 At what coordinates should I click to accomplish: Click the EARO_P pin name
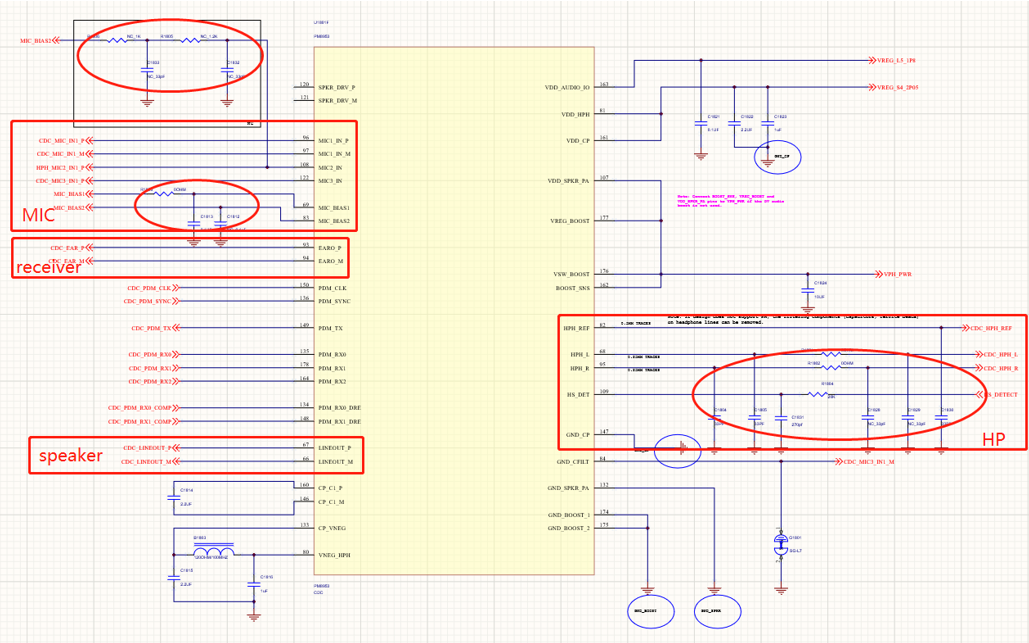click(x=329, y=248)
